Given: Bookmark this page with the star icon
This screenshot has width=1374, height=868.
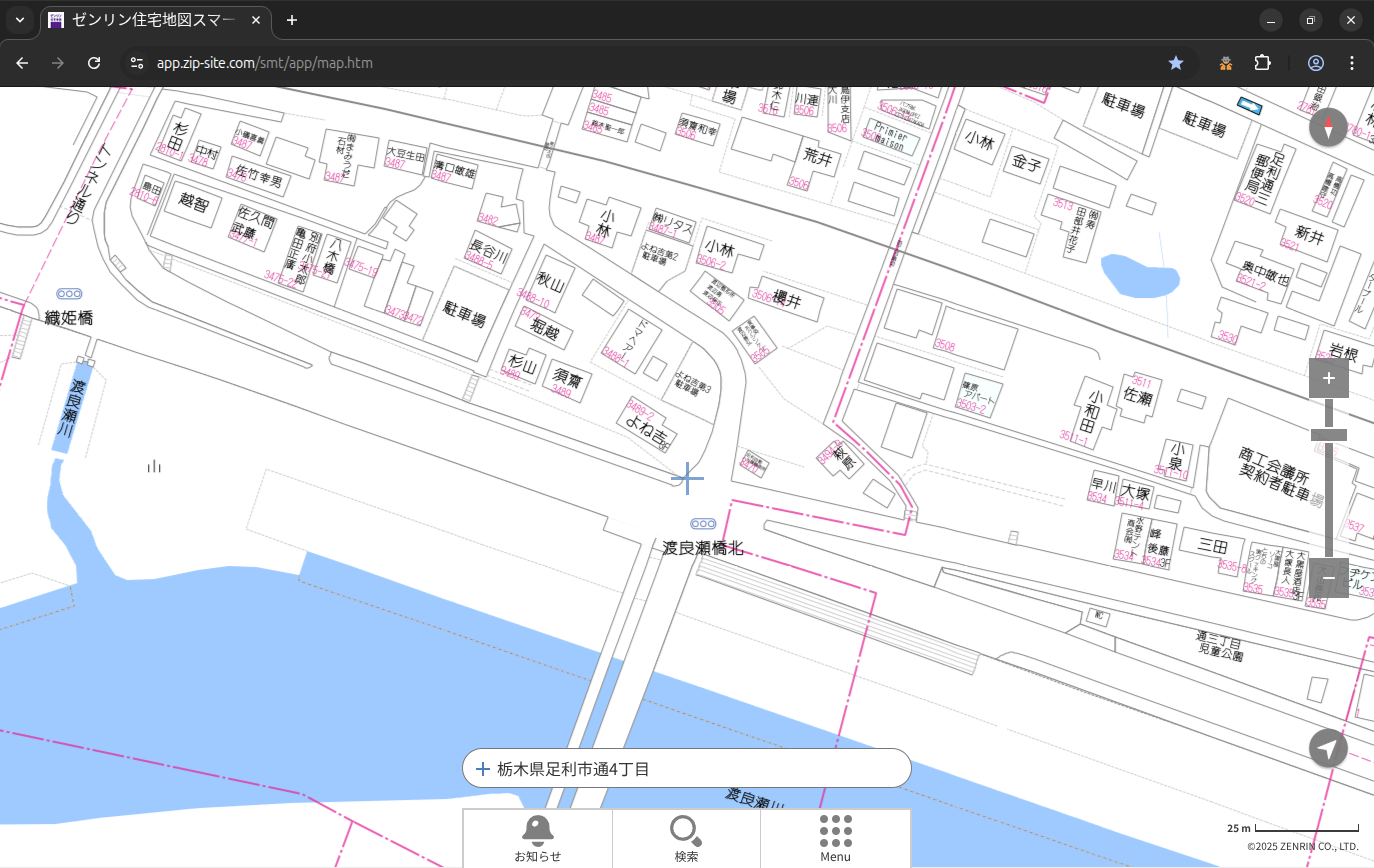Looking at the screenshot, I should click(x=1176, y=63).
